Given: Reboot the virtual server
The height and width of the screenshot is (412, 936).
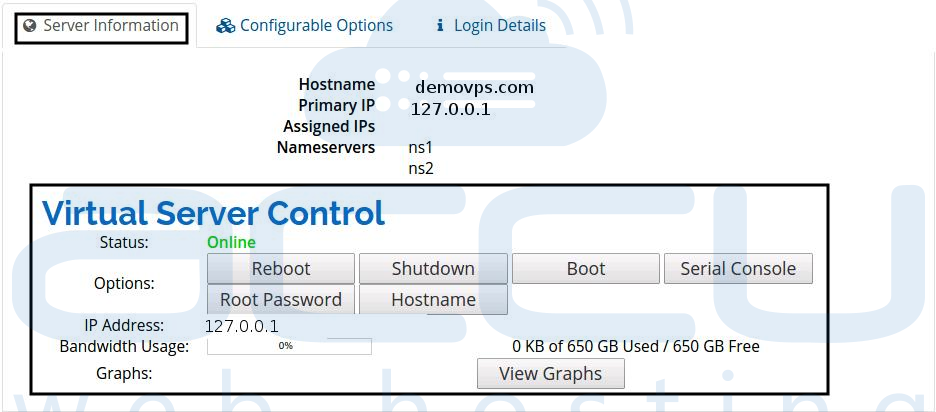Looking at the screenshot, I should pos(281,269).
